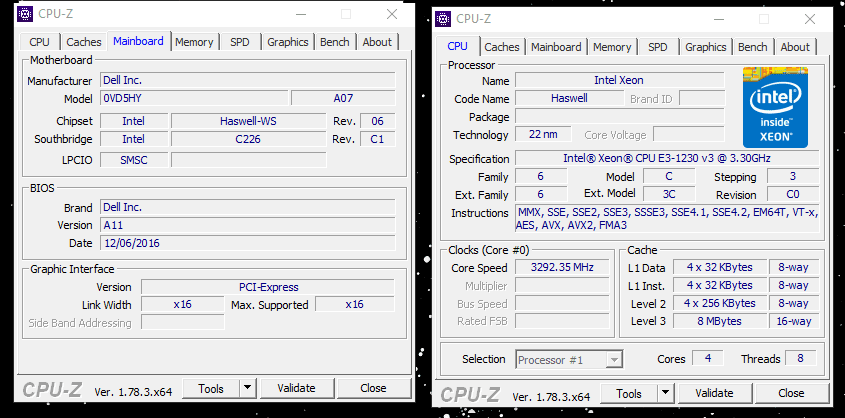Open the SPD tab in the left window
The height and width of the screenshot is (418, 845).
240,42
